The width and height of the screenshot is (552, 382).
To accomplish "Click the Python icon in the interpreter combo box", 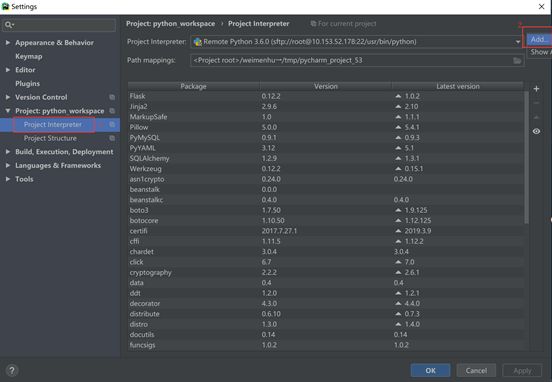I will [x=197, y=42].
